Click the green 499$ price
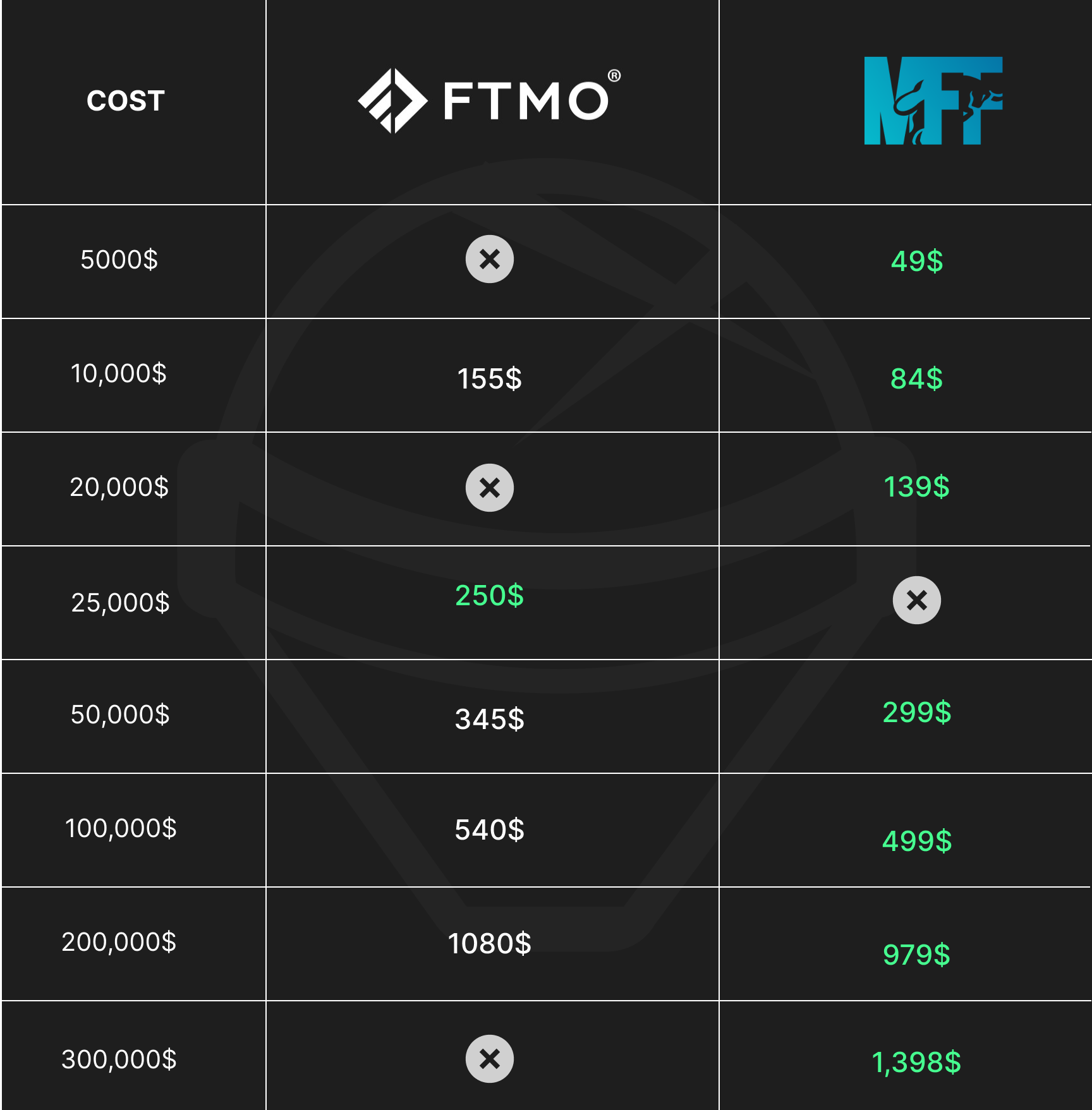 [x=917, y=842]
